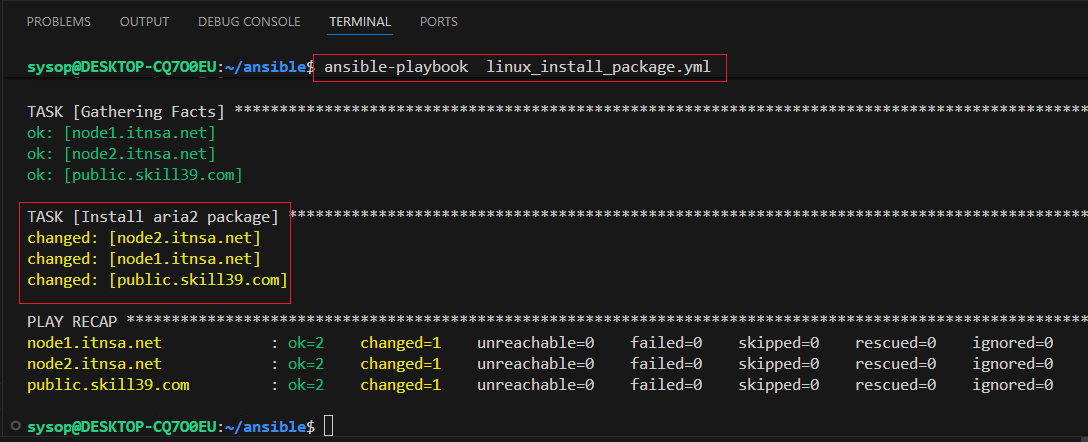Click the yellow changed: [node2.itsna.net] line
Viewport: 1088px width, 442px height.
[144, 238]
